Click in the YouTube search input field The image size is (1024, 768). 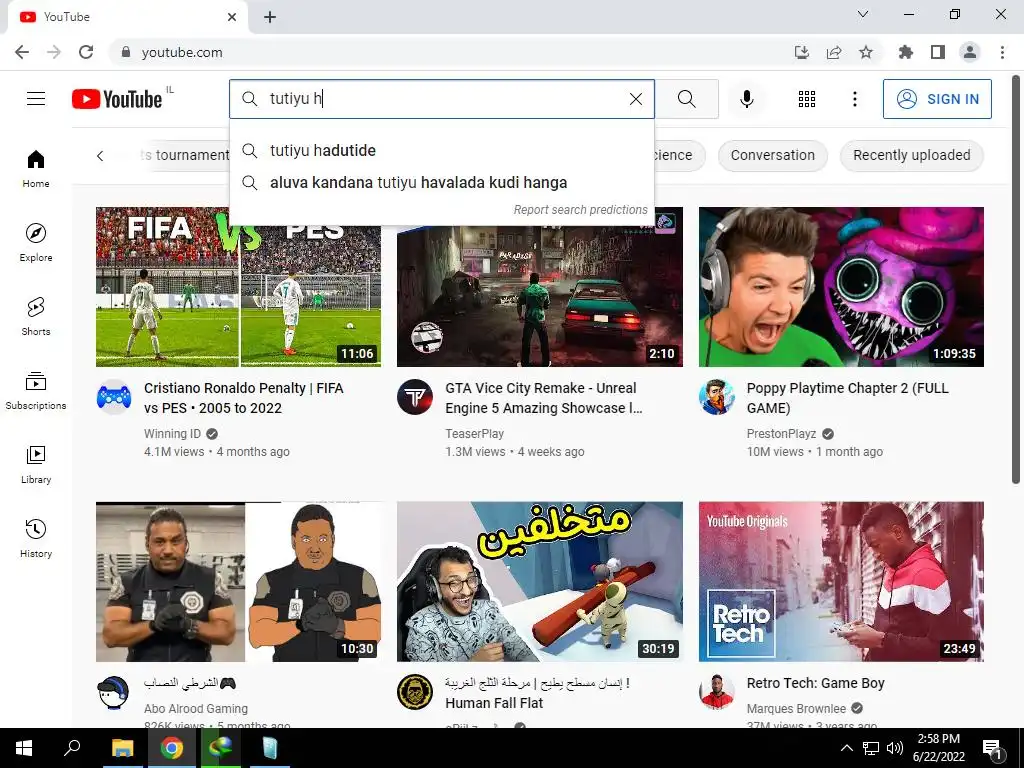coord(444,99)
